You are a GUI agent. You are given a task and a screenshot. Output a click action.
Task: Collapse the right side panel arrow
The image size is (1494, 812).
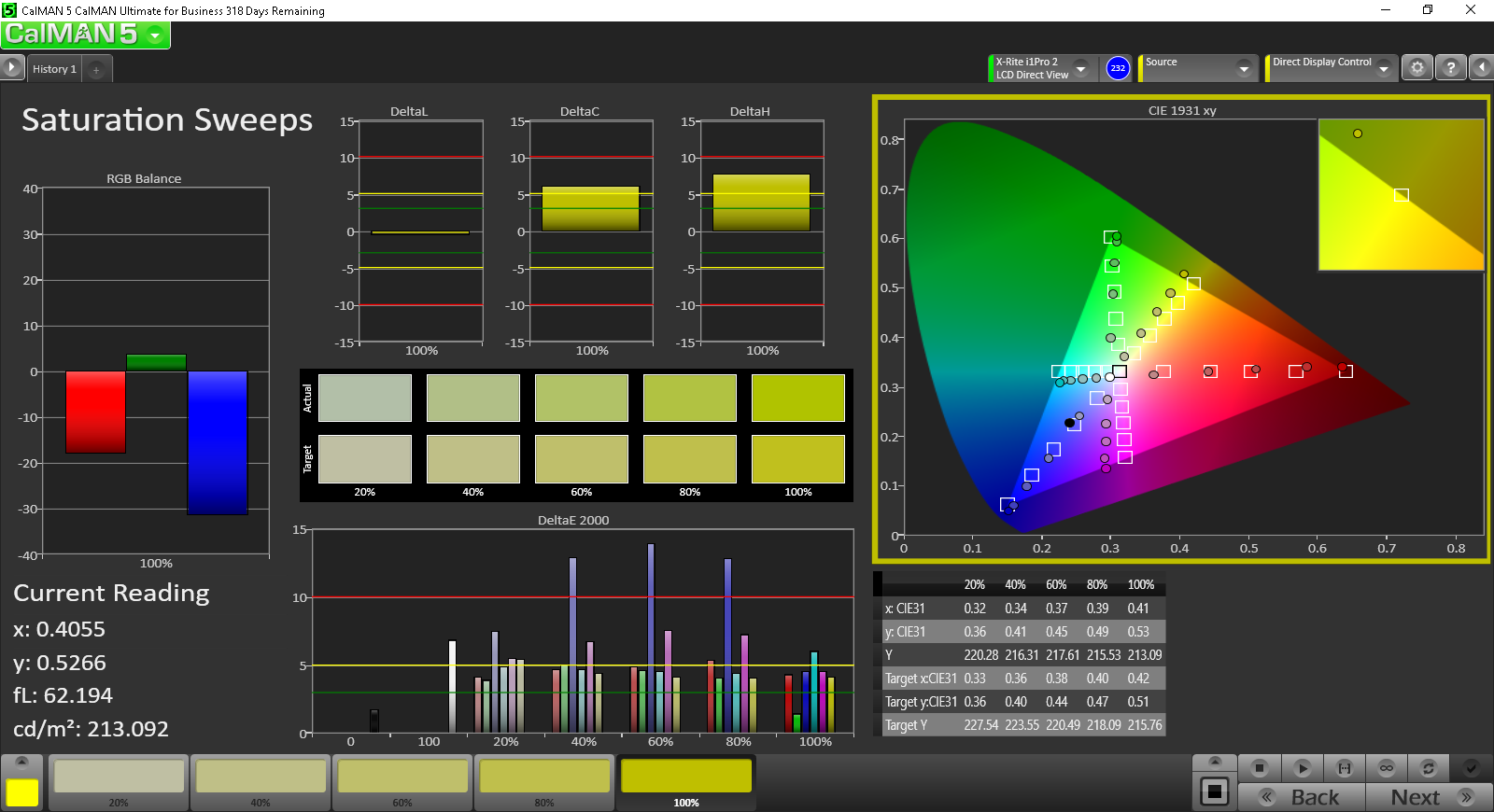[1481, 67]
